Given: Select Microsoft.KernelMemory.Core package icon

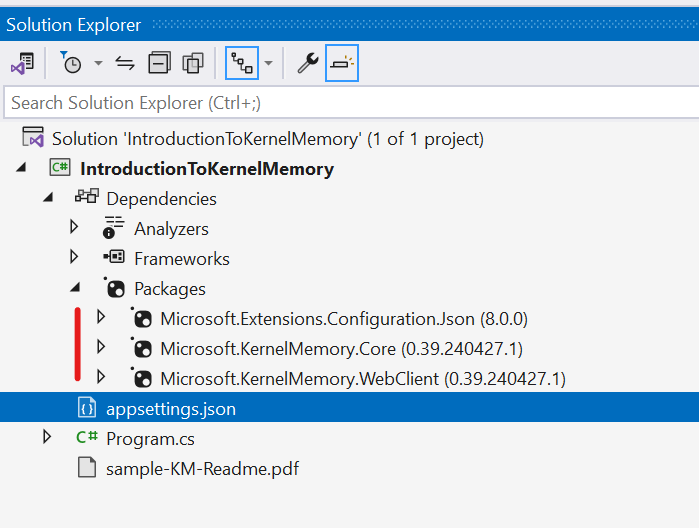Looking at the screenshot, I should [142, 349].
